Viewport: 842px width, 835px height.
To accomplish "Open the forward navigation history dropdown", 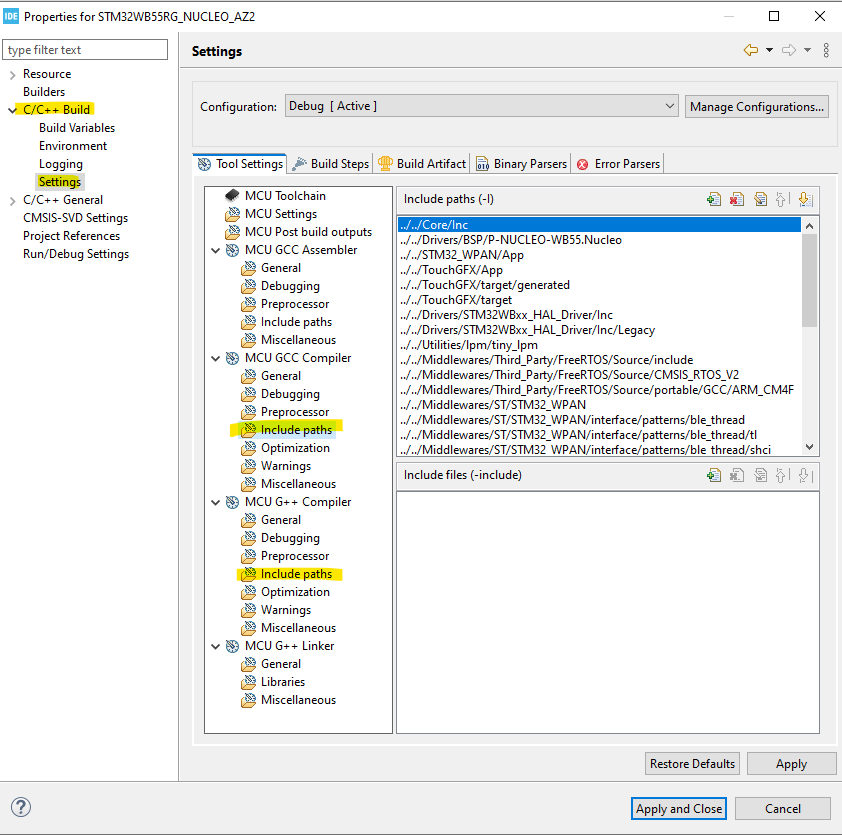I will point(807,50).
